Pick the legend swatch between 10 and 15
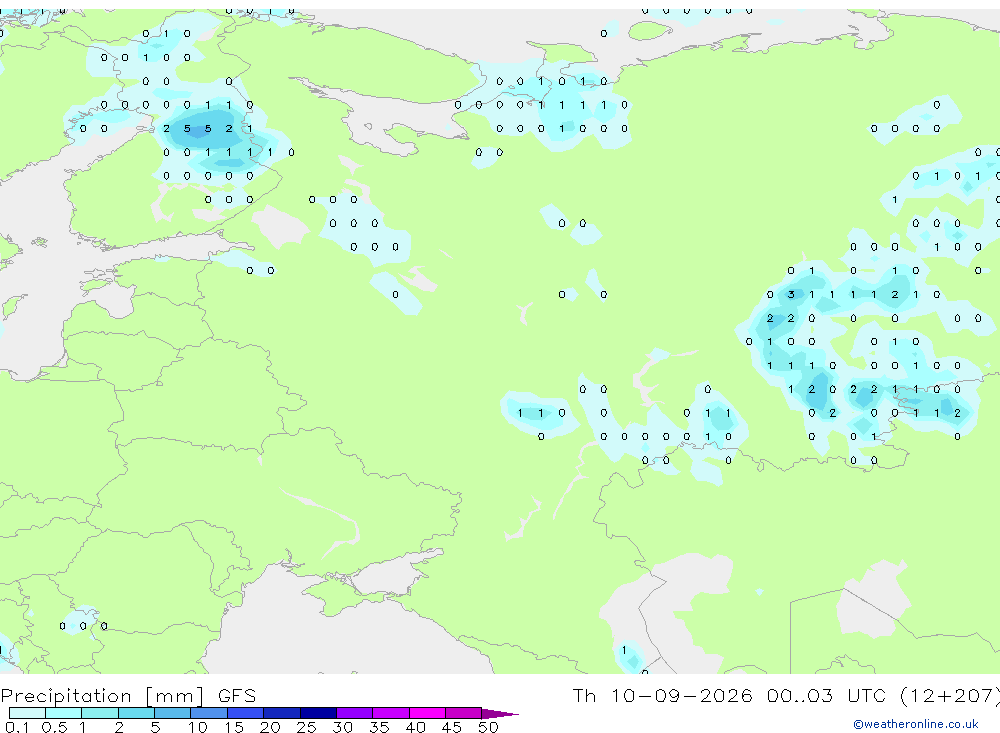Viewport: 1000px width, 733px height. [x=209, y=713]
